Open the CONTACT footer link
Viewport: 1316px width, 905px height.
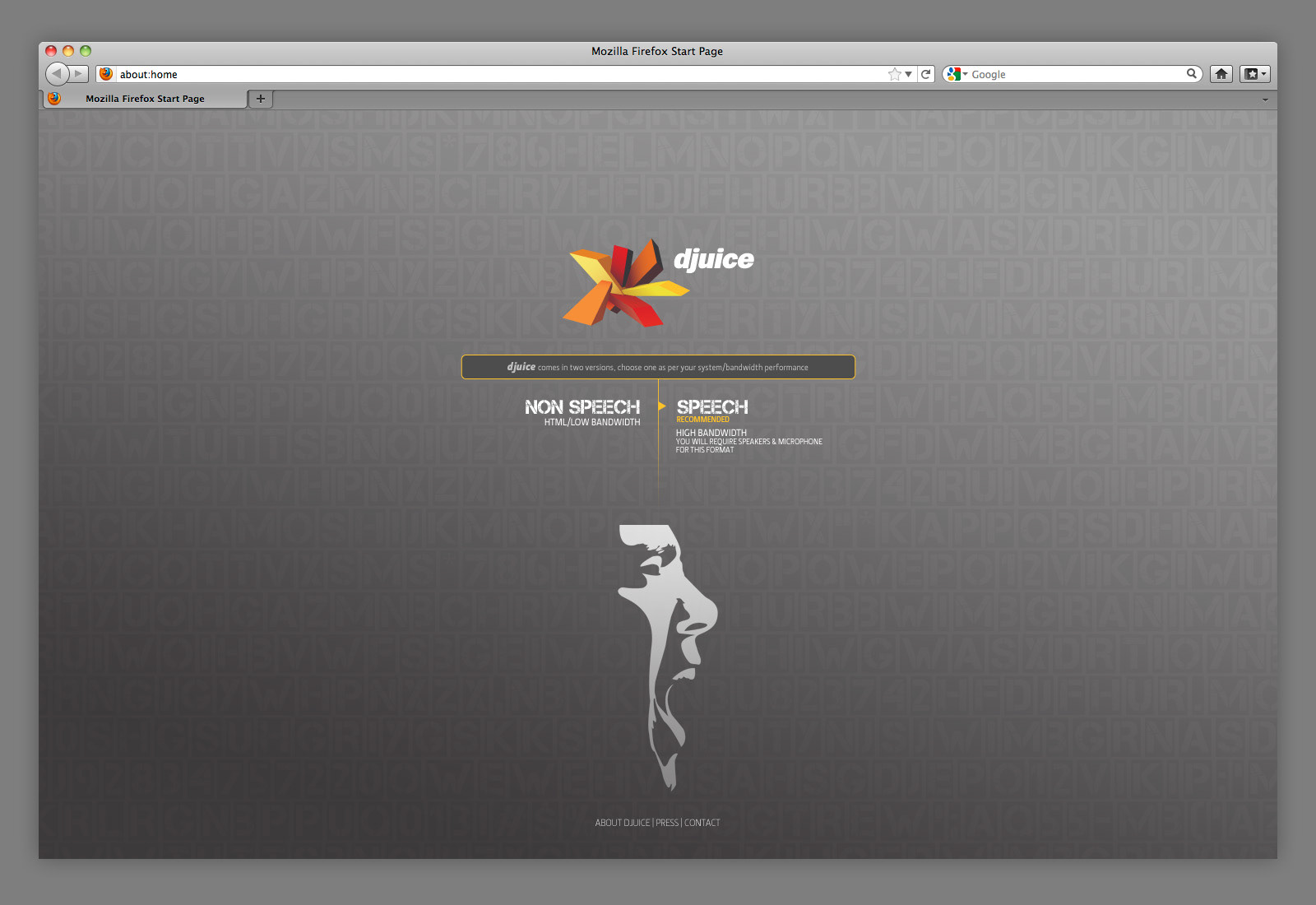click(702, 823)
